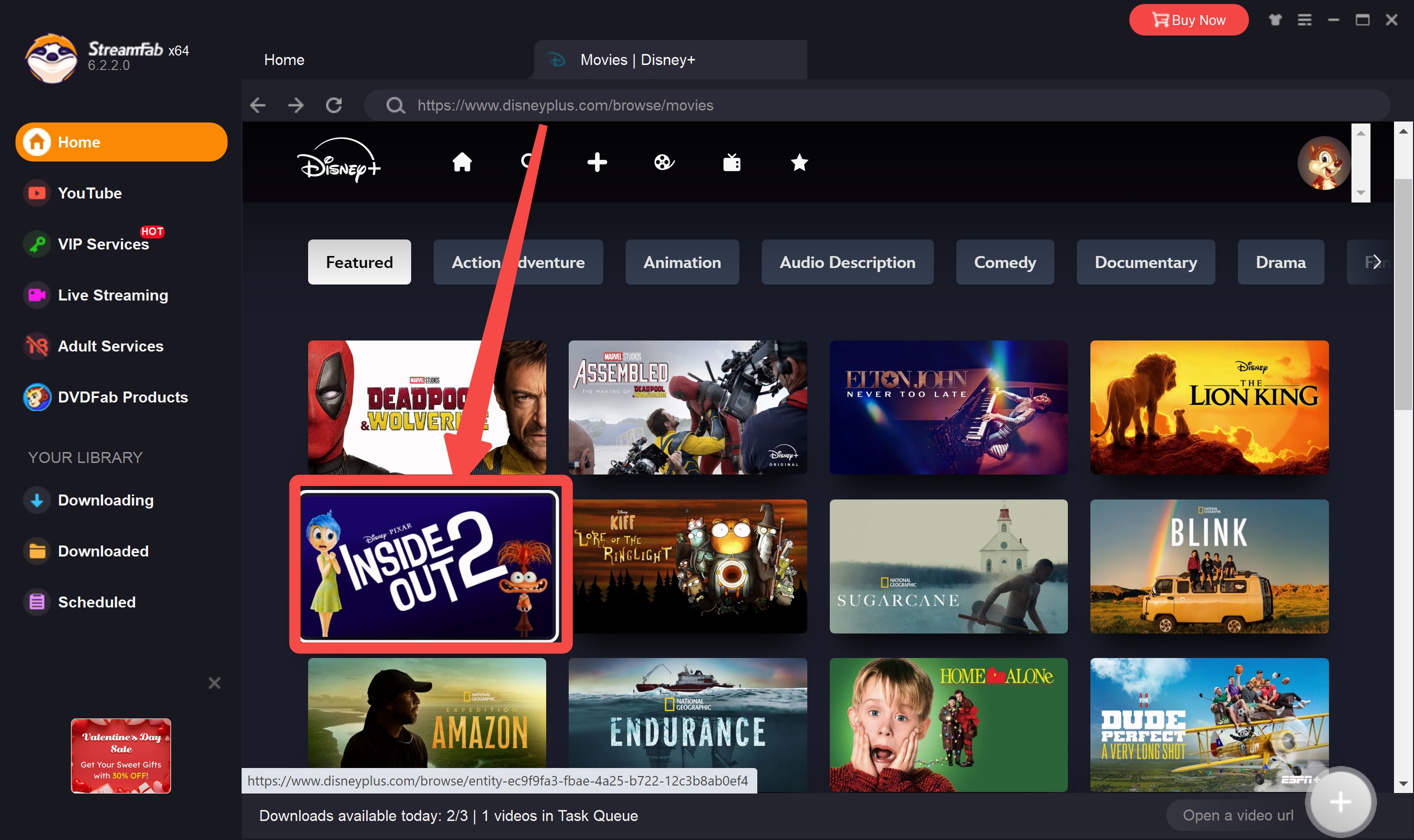The width and height of the screenshot is (1414, 840).
Task: Click the round plus add-URL button
Action: pos(1340,801)
